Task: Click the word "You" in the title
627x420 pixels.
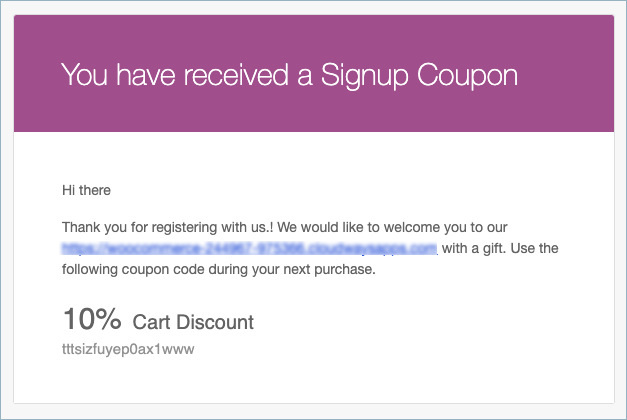Action: tap(84, 74)
